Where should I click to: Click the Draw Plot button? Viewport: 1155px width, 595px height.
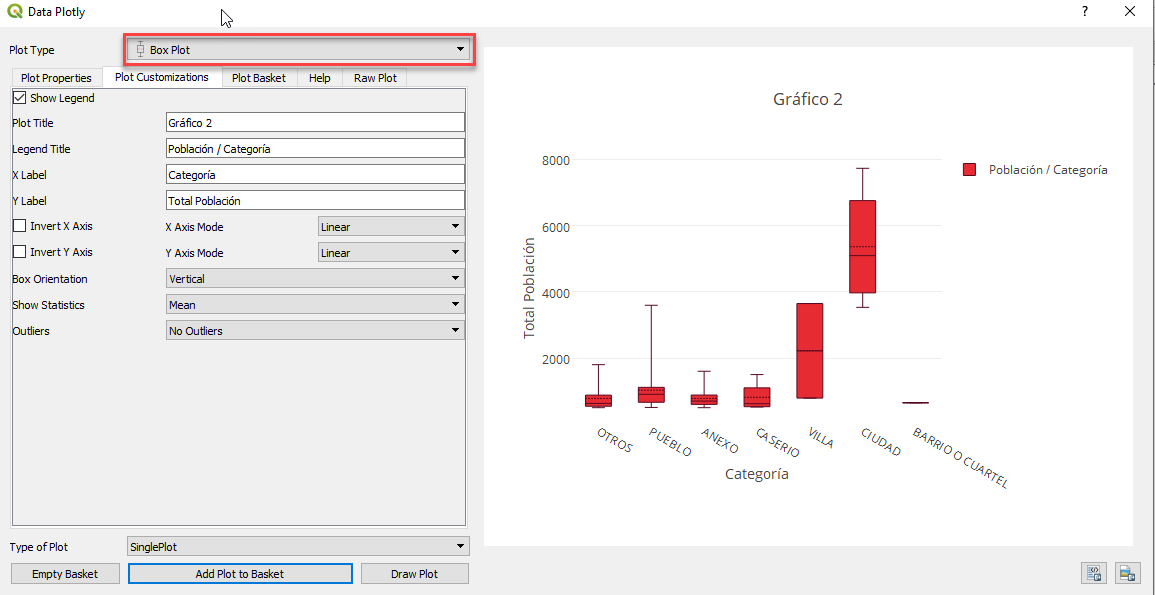(x=414, y=573)
